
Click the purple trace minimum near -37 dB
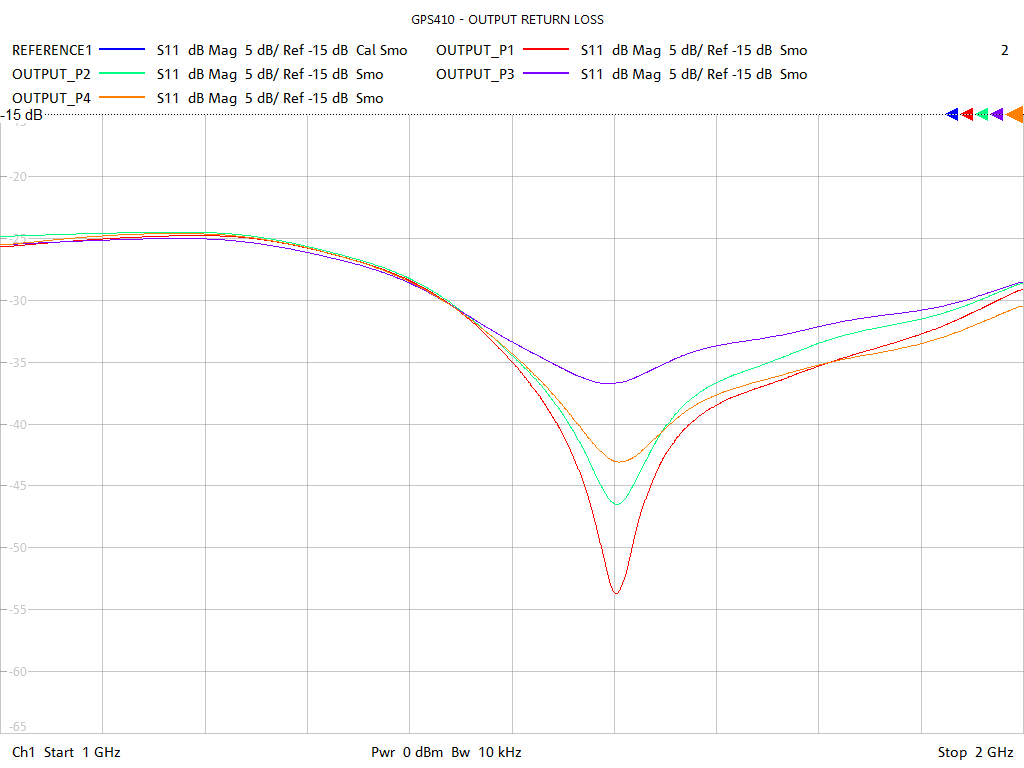click(610, 383)
